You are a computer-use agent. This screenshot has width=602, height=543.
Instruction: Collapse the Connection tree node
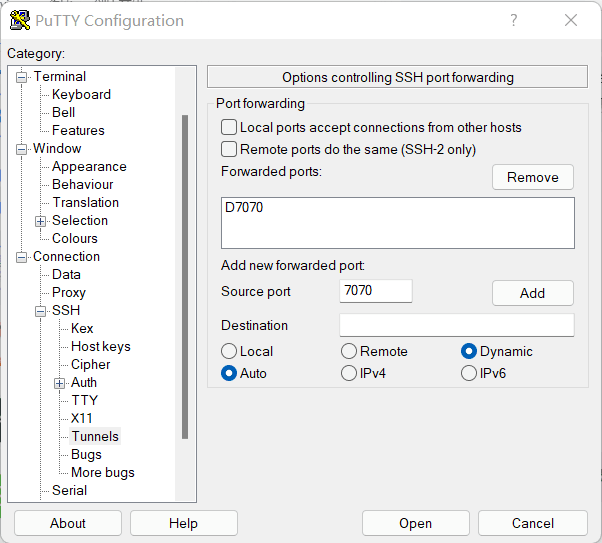(x=22, y=257)
